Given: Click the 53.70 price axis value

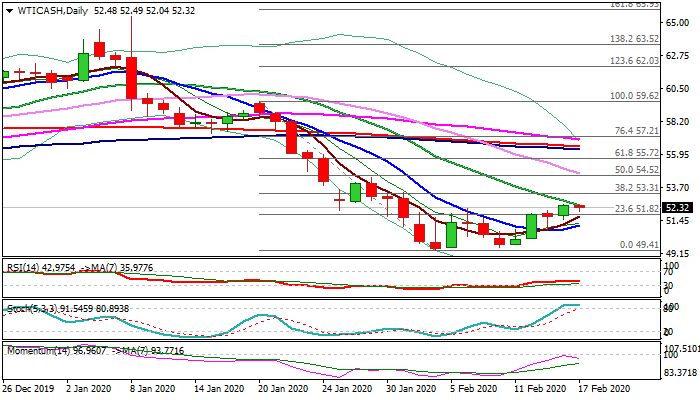Looking at the screenshot, I should [677, 188].
